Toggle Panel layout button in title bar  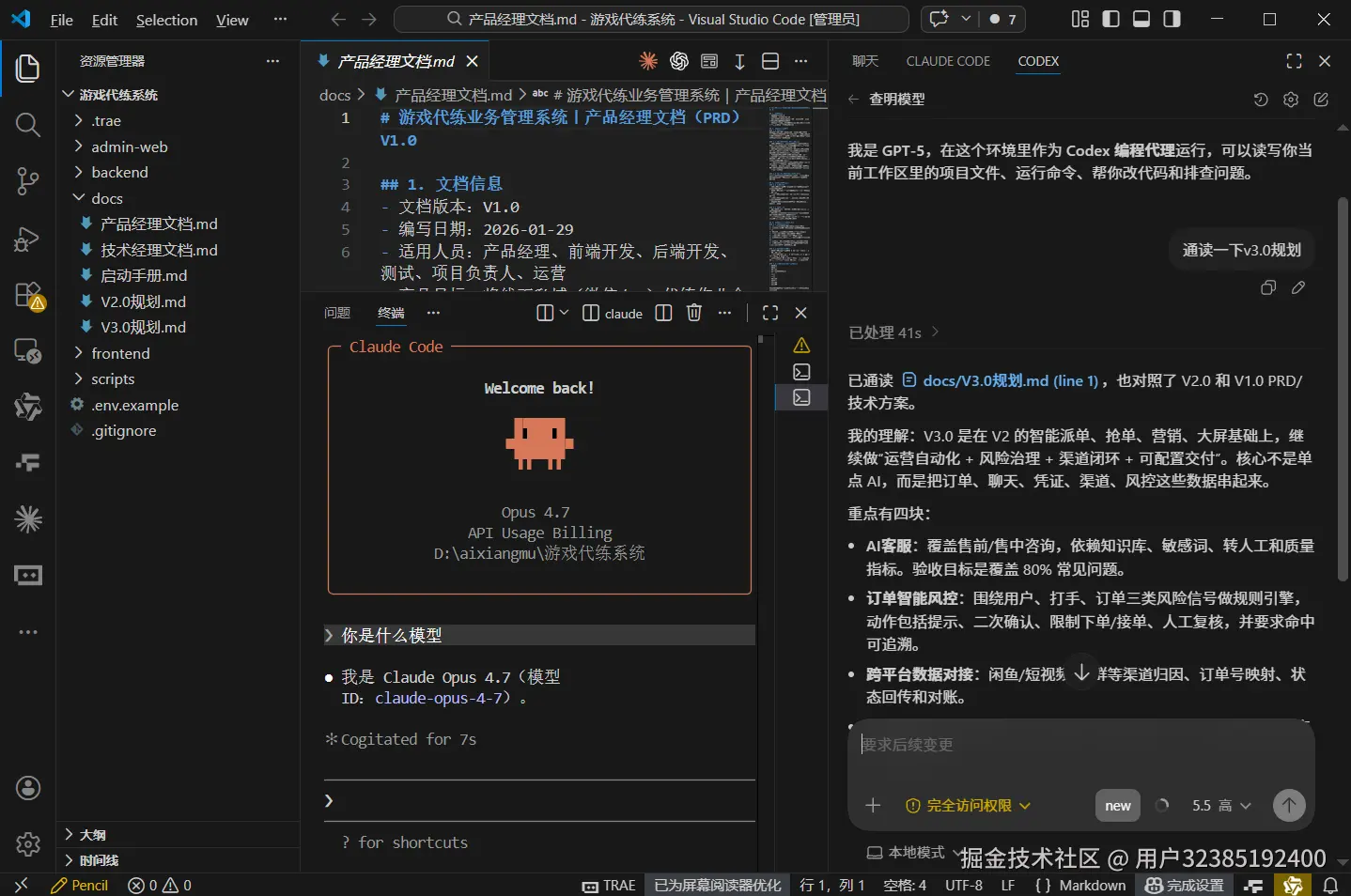(1141, 19)
